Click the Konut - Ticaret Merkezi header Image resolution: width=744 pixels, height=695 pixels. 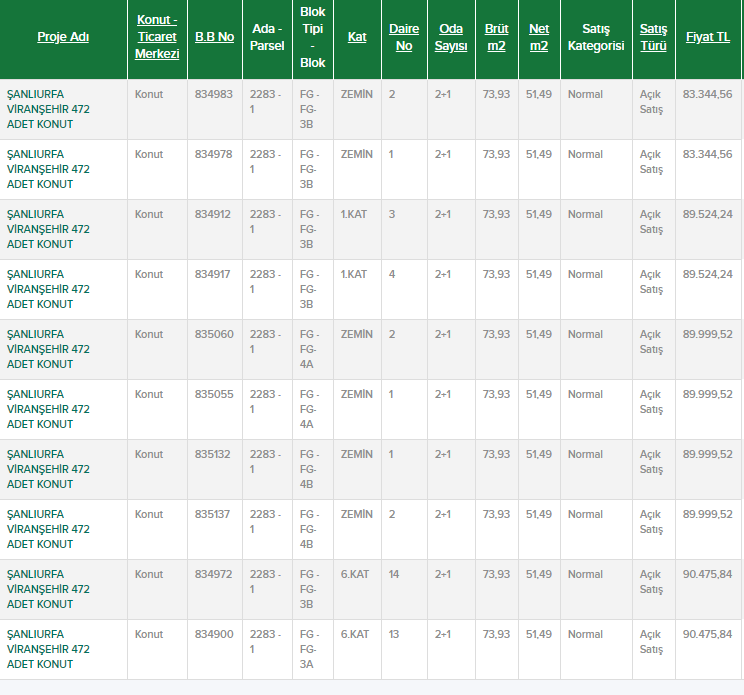(x=157, y=37)
